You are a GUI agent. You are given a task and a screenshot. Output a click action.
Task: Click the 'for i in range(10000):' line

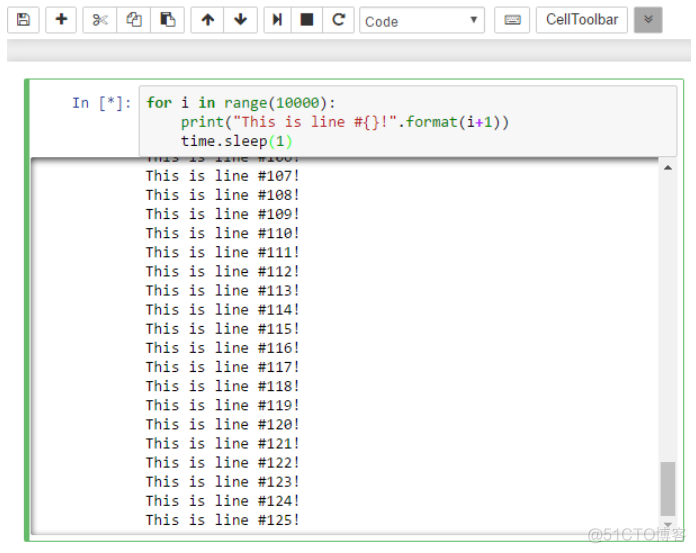pyautogui.click(x=241, y=103)
